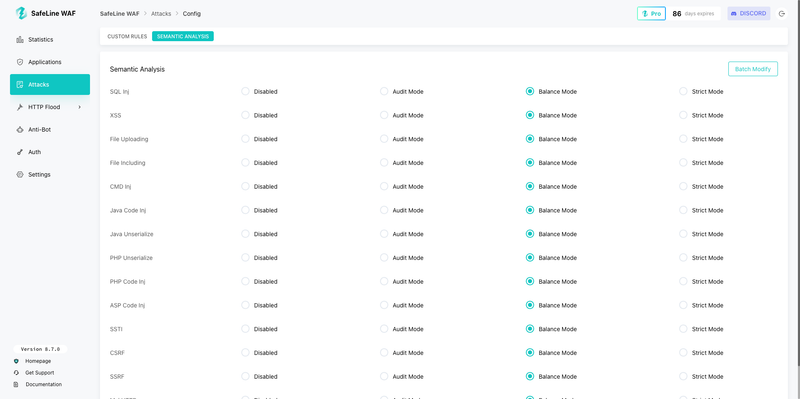
Task: Set File Uploading to Strict Mode
Action: pos(683,139)
